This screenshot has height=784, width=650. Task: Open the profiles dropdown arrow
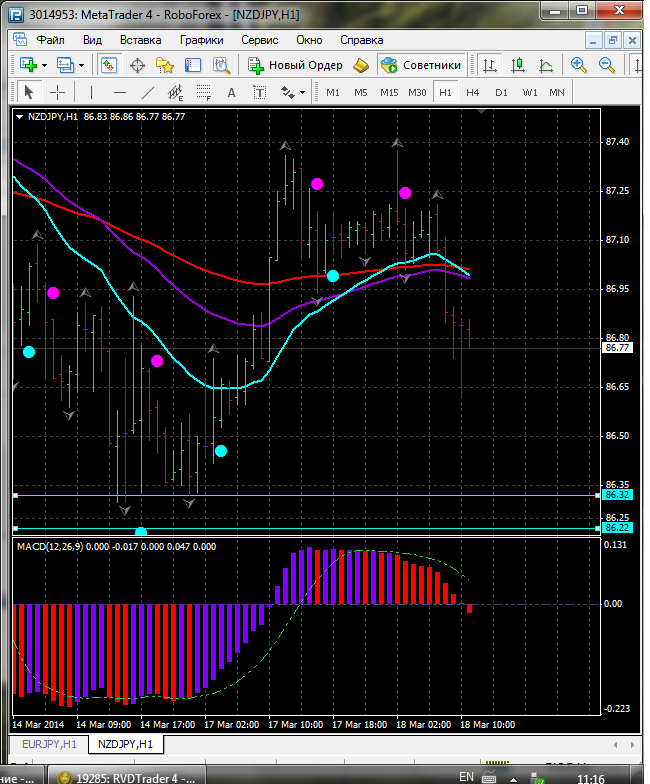82,65
